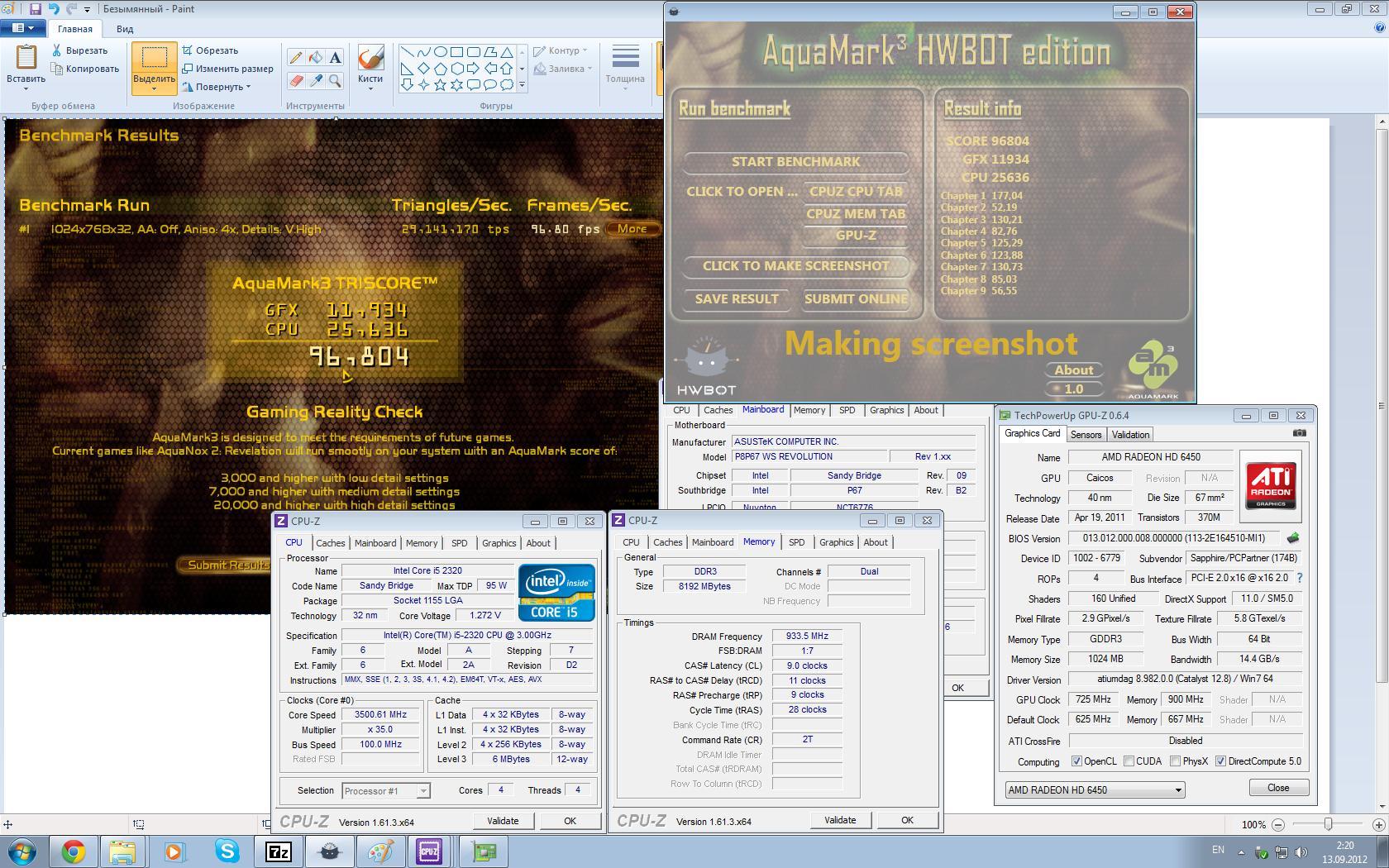Choose the triangle shape
The image size is (1389, 868).
tap(507, 51)
